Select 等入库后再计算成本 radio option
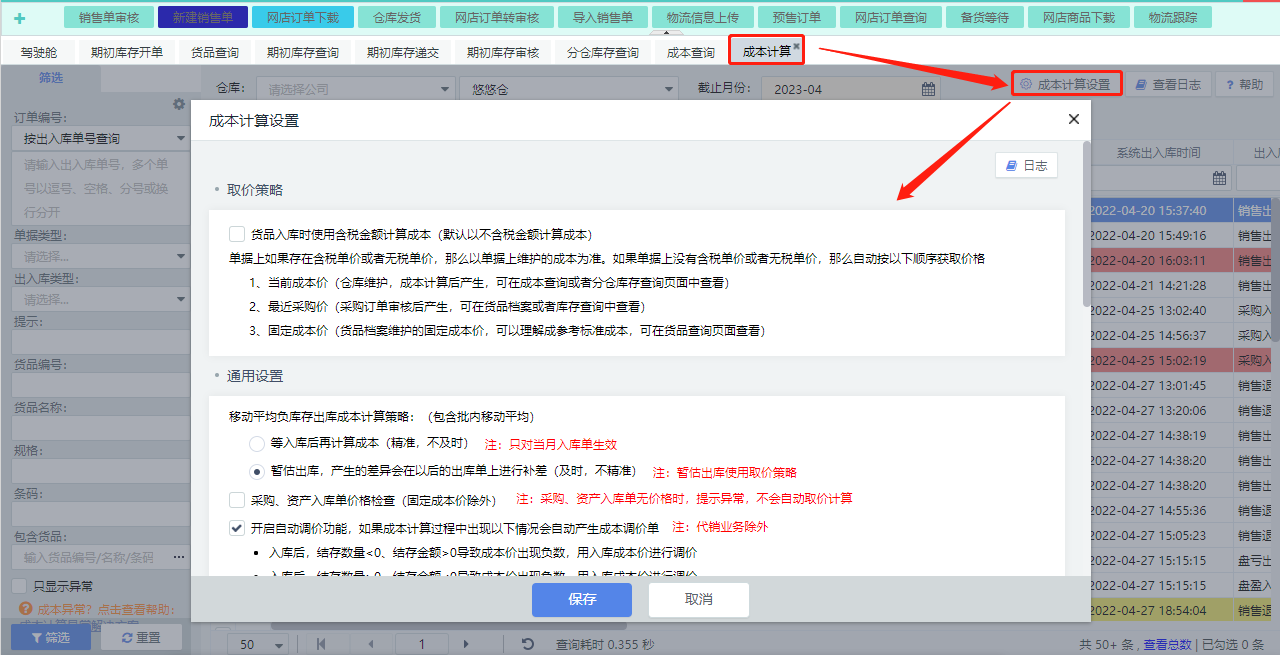 point(257,442)
